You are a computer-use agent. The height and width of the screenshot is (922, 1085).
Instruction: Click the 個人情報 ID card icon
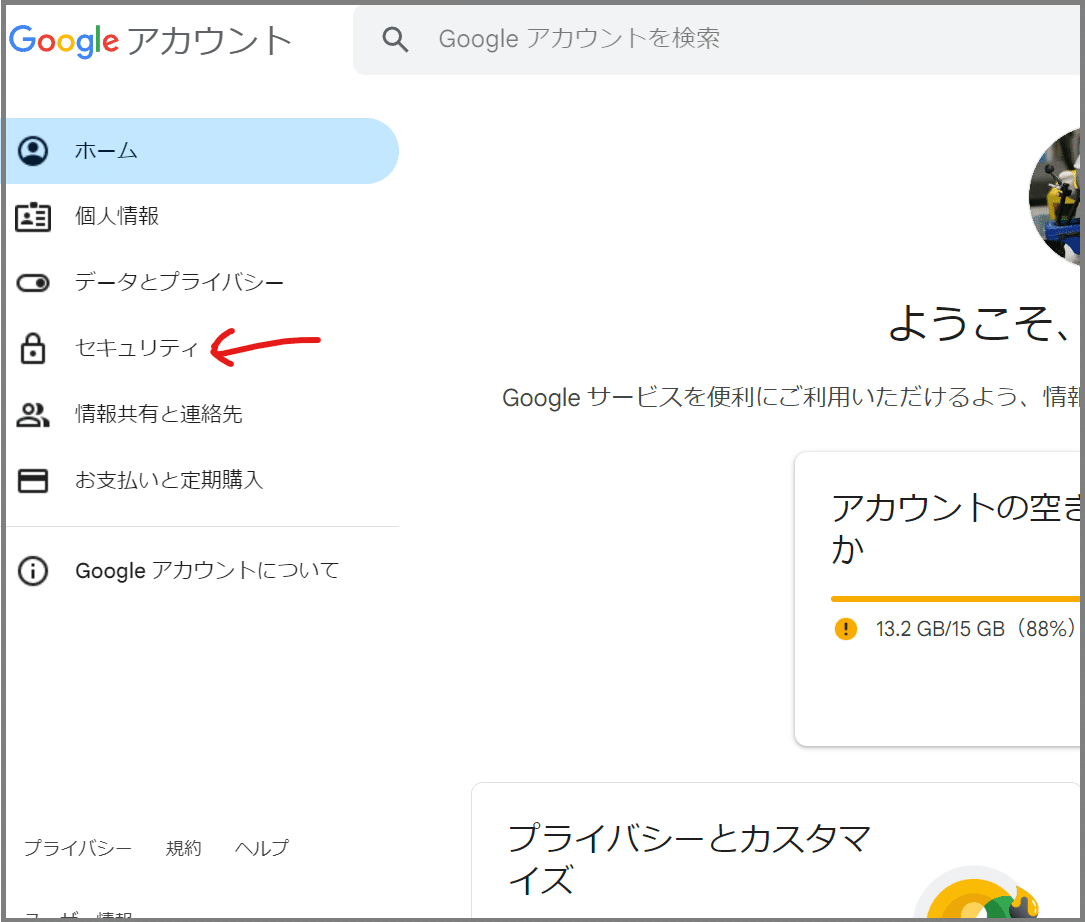pos(33,217)
